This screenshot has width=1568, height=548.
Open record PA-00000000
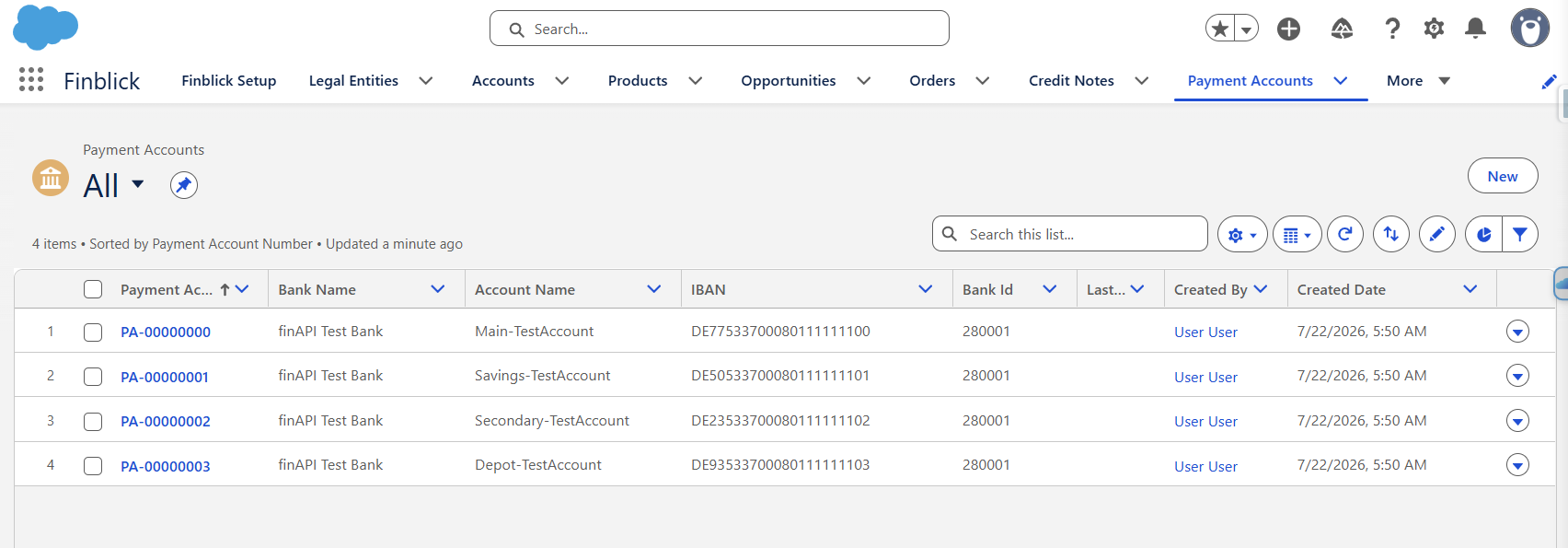coord(166,332)
